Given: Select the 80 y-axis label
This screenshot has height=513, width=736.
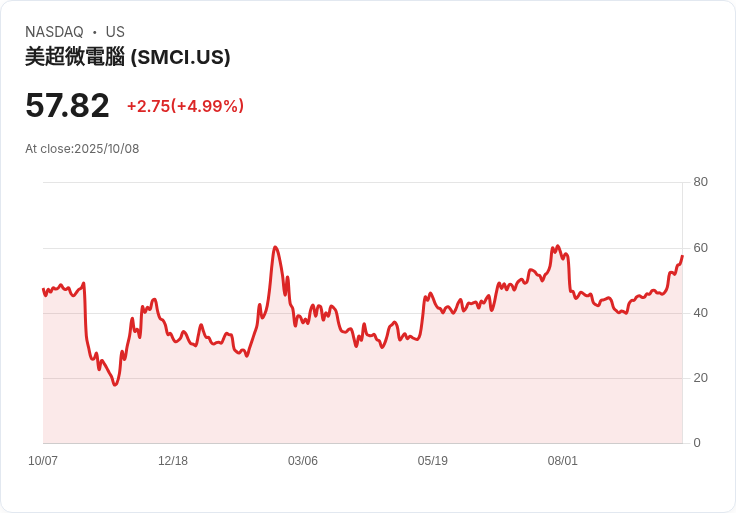Looking at the screenshot, I should [x=700, y=182].
